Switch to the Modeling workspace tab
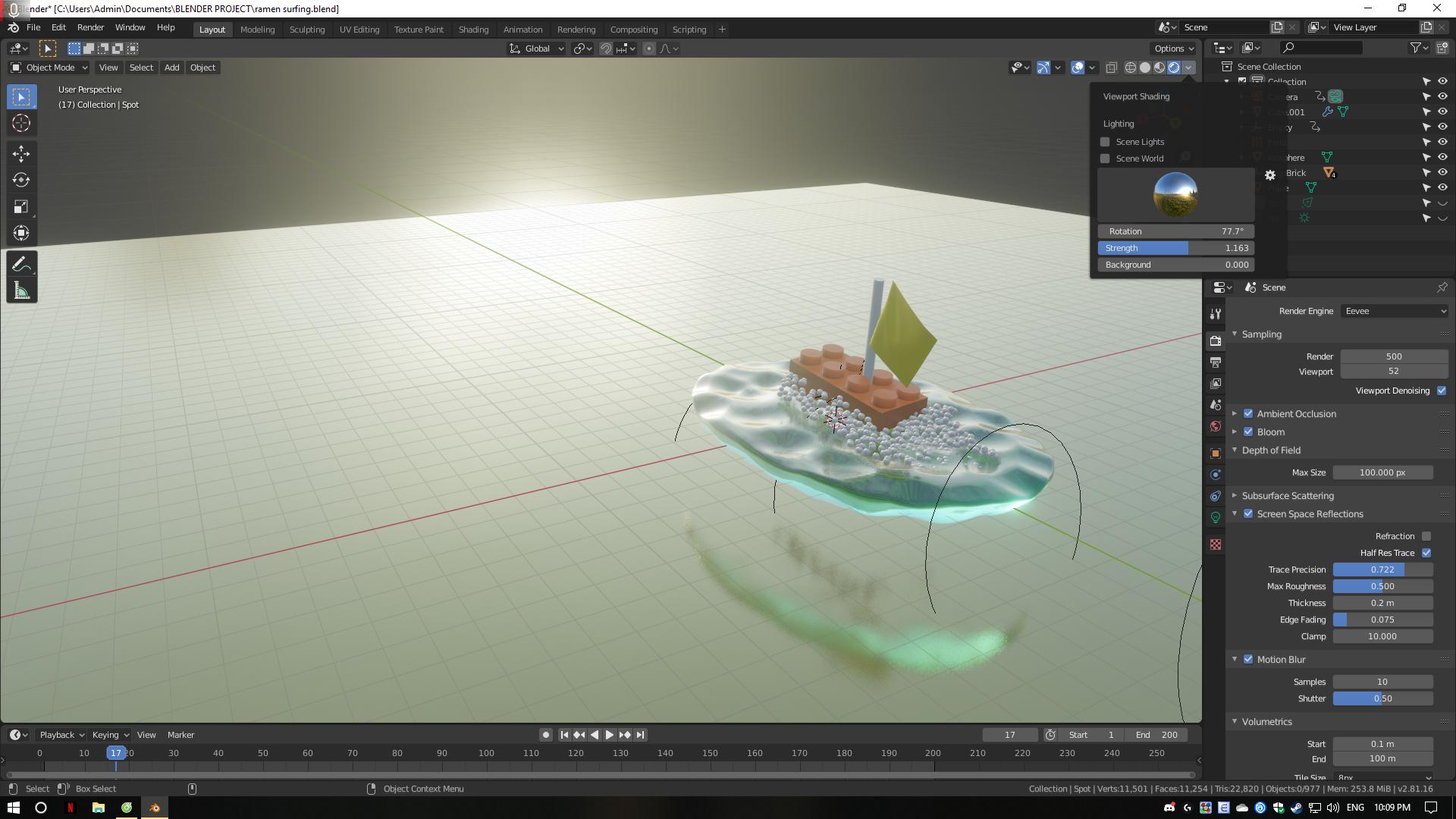This screenshot has height=819, width=1456. pos(257,30)
